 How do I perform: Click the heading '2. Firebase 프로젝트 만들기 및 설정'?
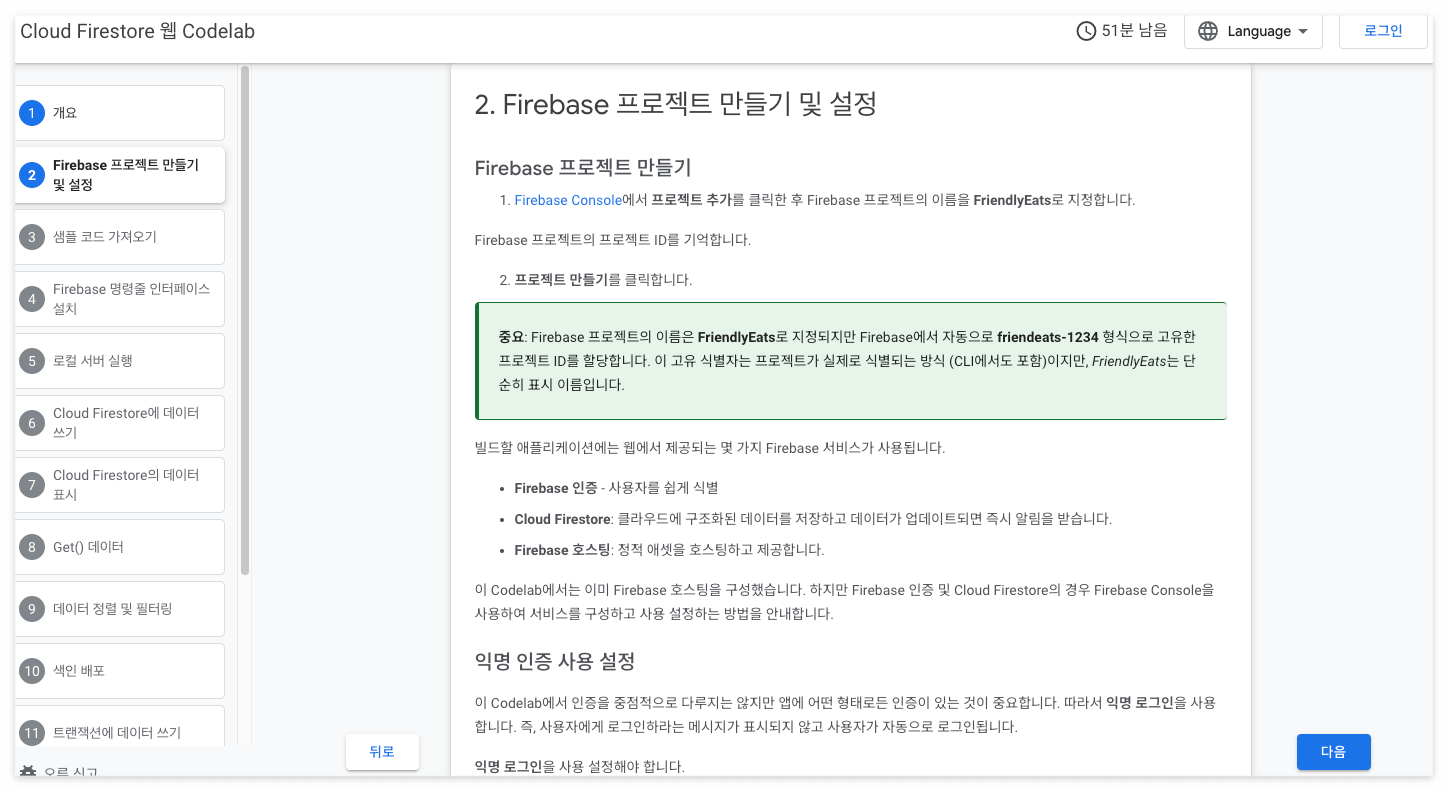click(x=676, y=104)
